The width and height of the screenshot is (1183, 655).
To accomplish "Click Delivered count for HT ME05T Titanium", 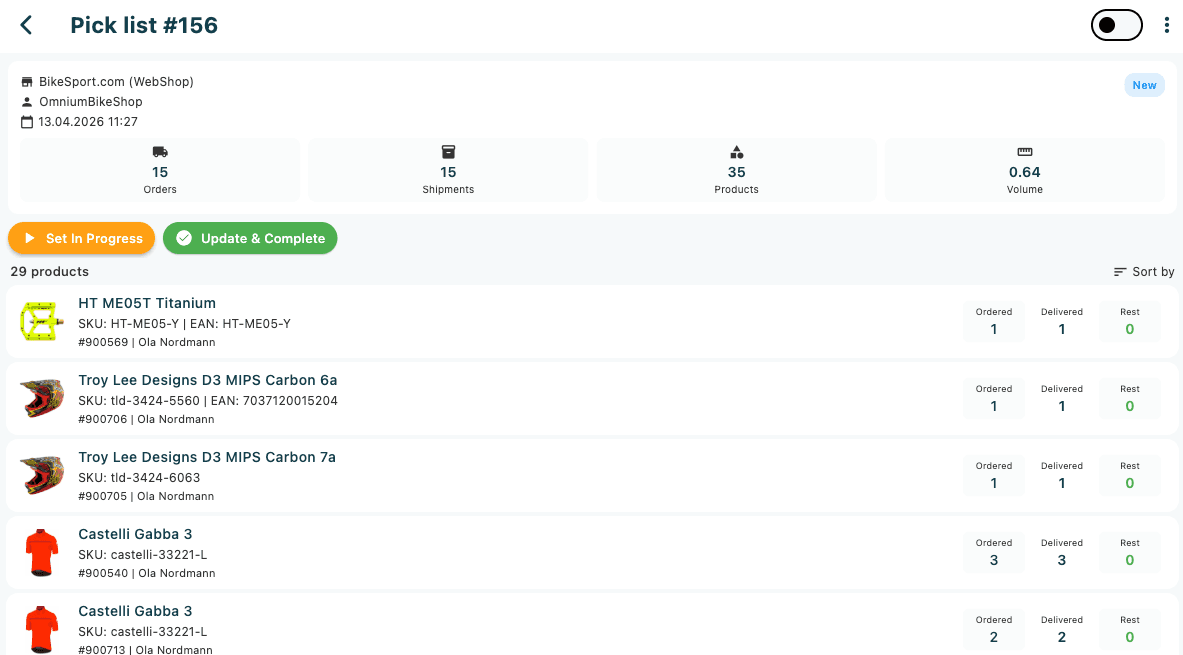I will click(x=1062, y=321).
